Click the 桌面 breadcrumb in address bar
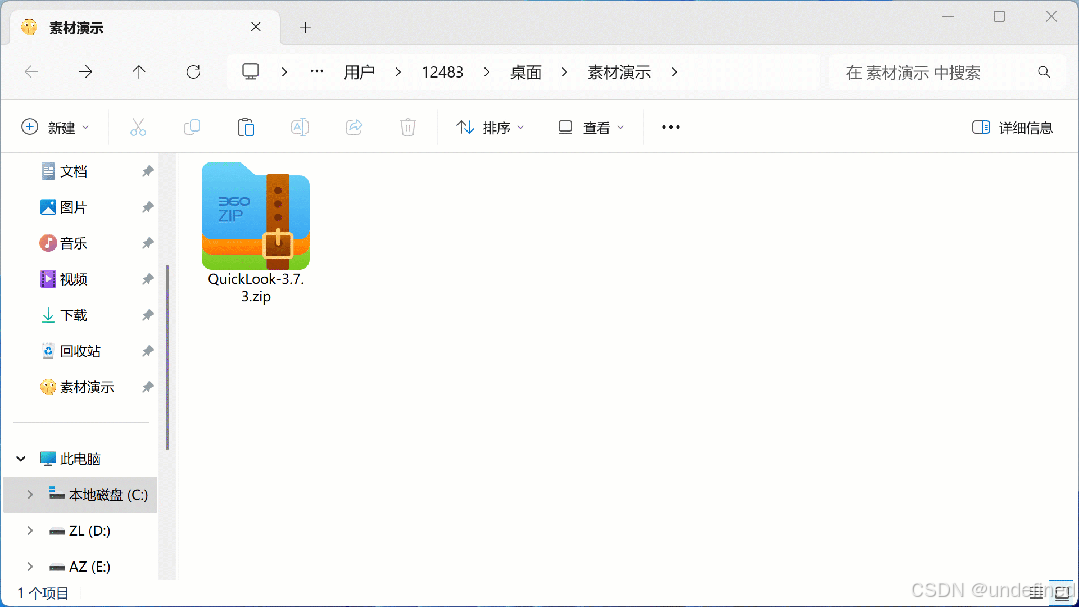Screen dimensions: 1079x607 [525, 72]
